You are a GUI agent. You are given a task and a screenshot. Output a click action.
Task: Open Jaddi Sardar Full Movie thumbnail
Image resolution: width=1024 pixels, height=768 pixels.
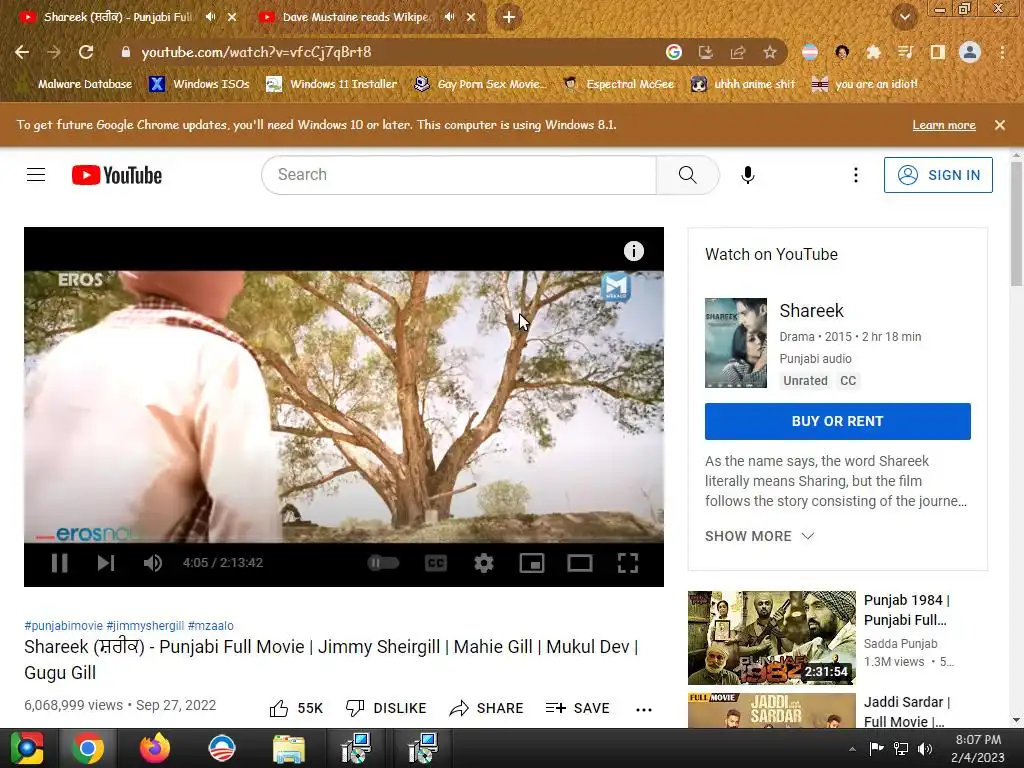click(x=772, y=711)
